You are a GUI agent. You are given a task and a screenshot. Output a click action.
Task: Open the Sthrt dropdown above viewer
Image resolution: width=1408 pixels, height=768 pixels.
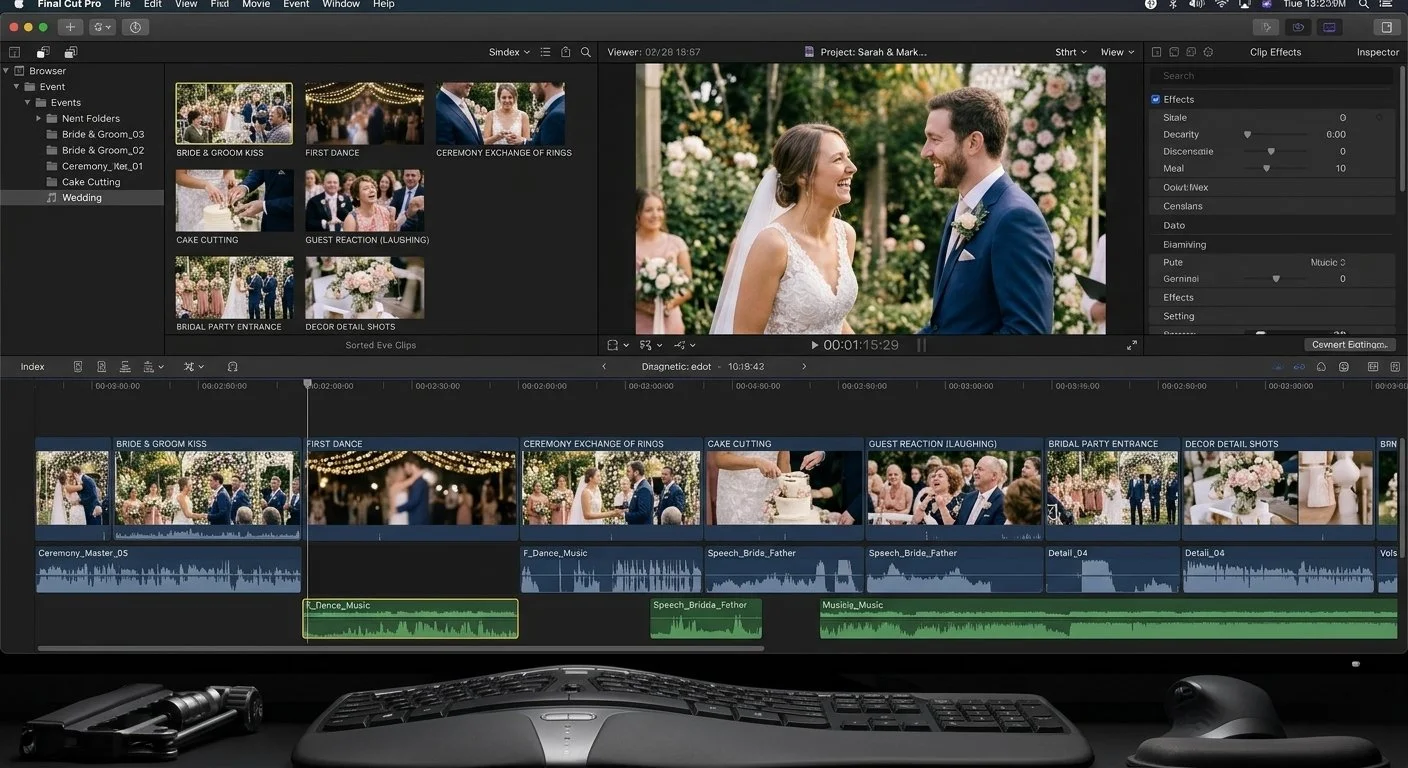[1070, 52]
